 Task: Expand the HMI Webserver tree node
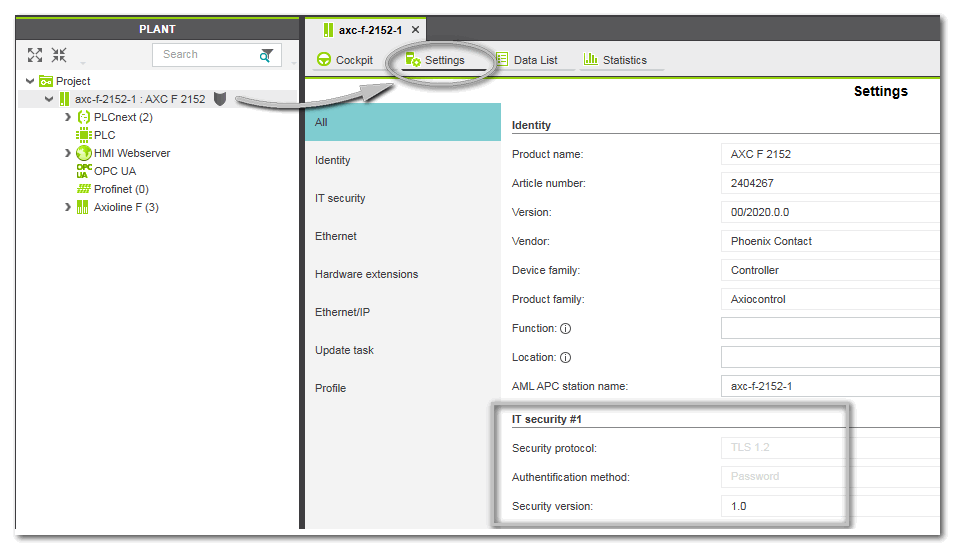(67, 153)
